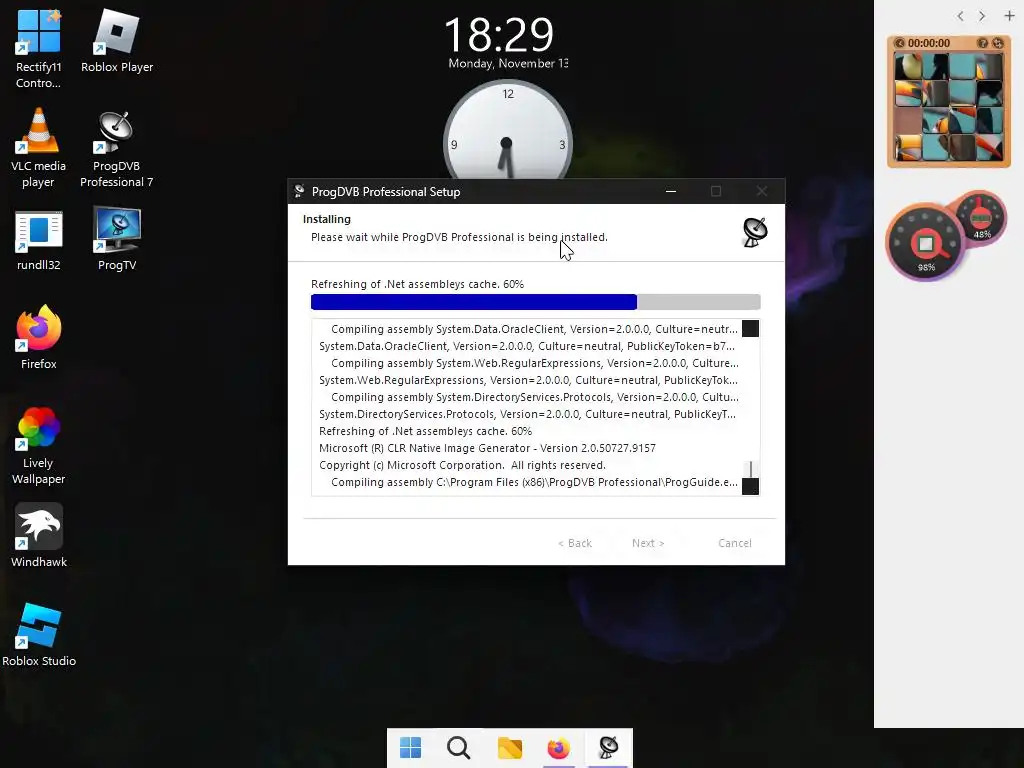Select log line compiling ProgGuide assembly

pos(534,482)
